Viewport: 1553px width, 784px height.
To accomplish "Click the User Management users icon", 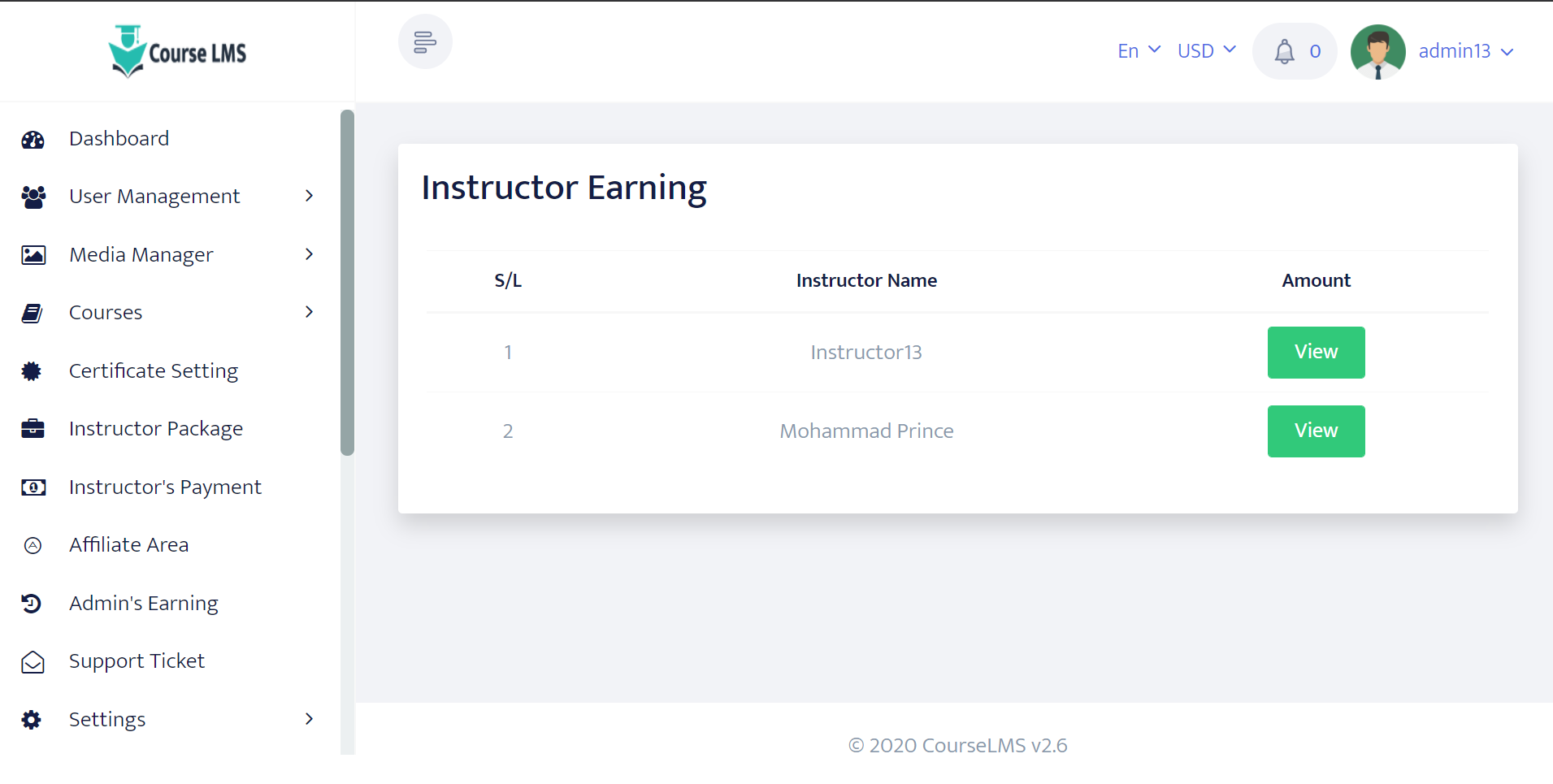I will [x=33, y=197].
